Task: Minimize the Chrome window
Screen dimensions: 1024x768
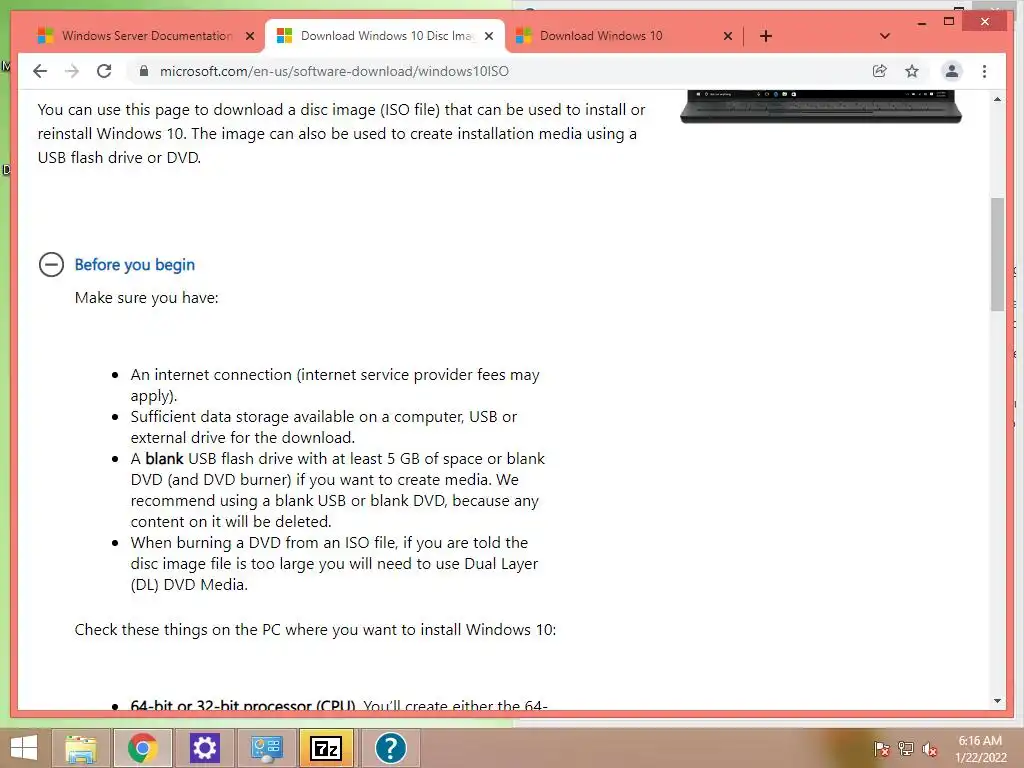Action: (x=921, y=22)
